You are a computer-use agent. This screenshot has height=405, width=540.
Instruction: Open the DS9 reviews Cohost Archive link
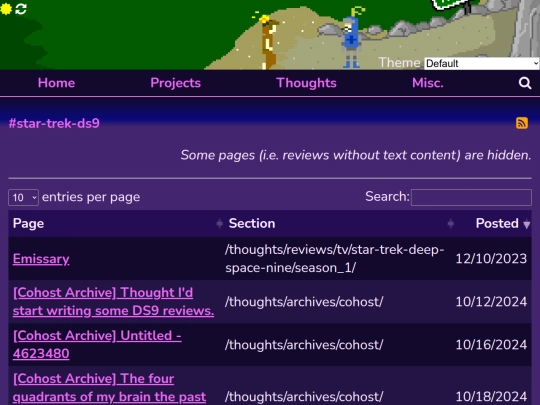[113, 302]
